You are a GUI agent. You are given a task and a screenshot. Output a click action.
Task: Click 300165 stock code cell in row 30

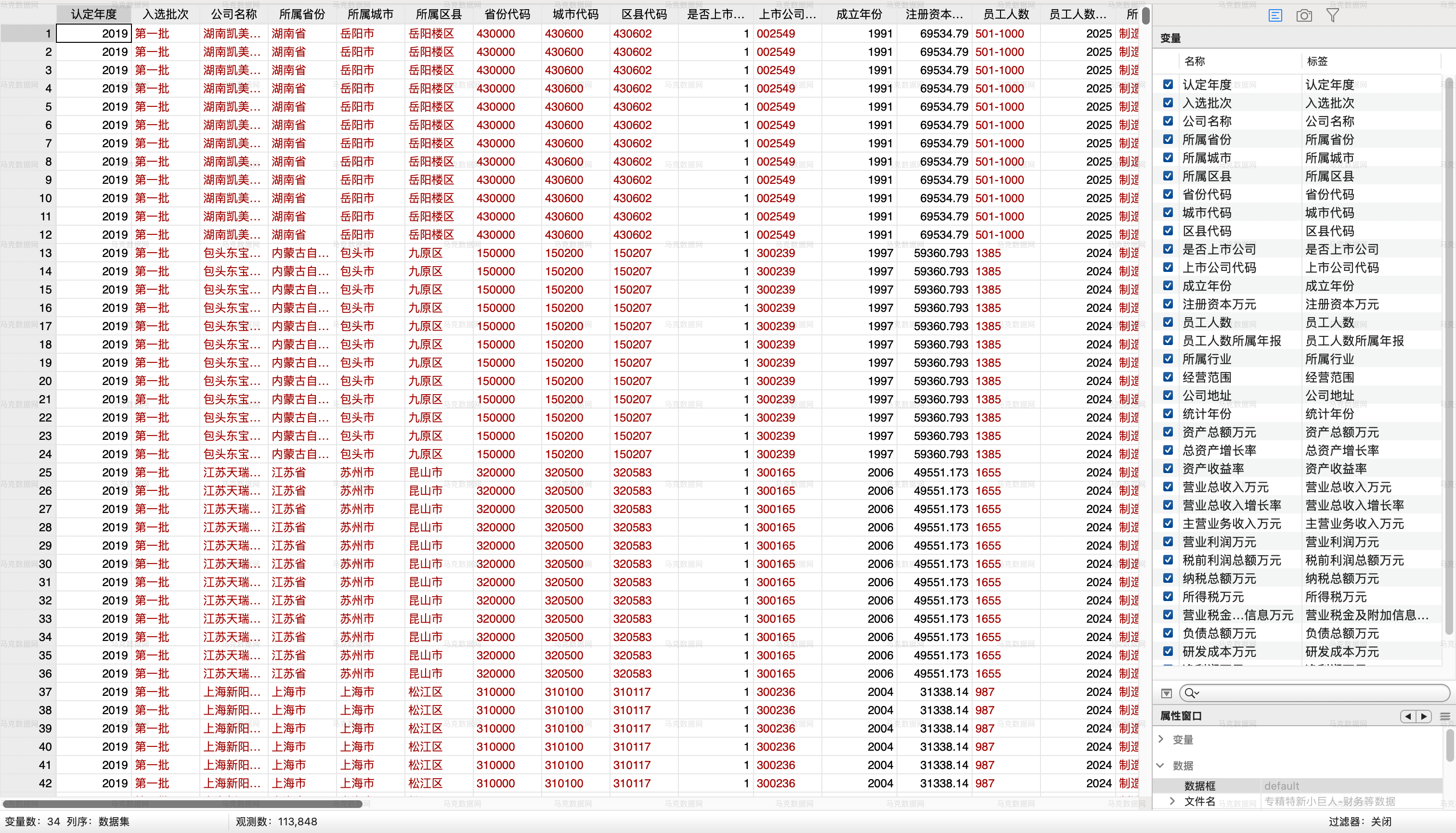click(788, 564)
